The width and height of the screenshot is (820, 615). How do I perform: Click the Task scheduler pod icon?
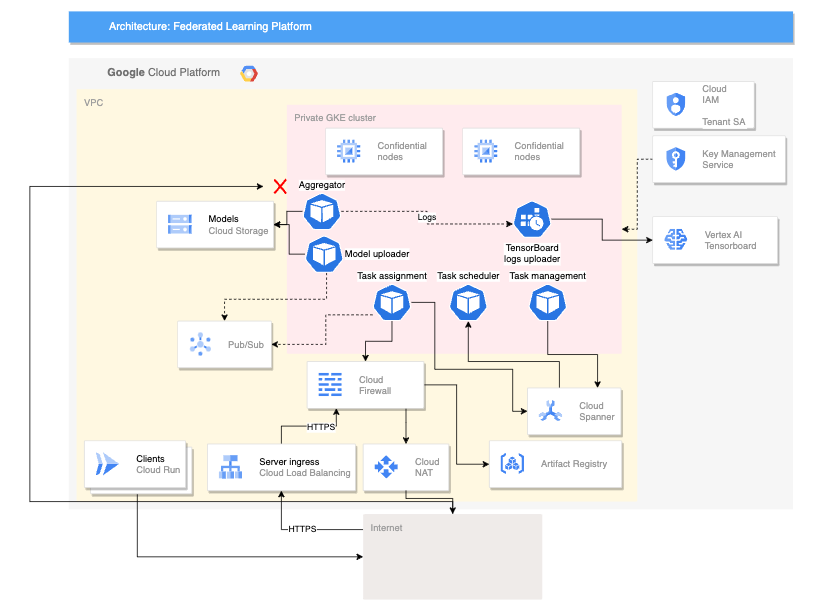click(x=468, y=302)
